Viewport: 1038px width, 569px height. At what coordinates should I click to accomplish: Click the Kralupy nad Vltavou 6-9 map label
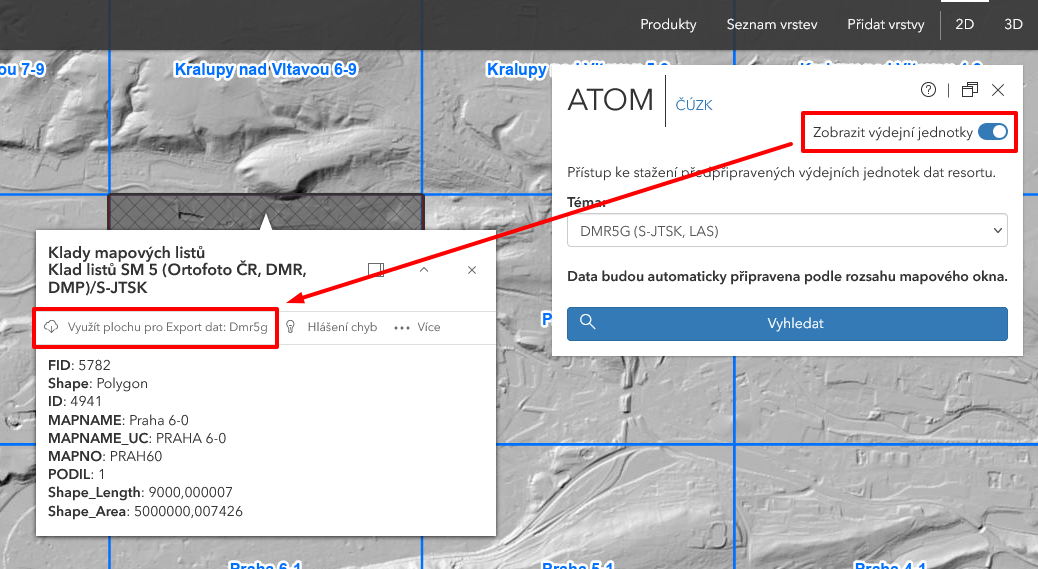click(265, 69)
